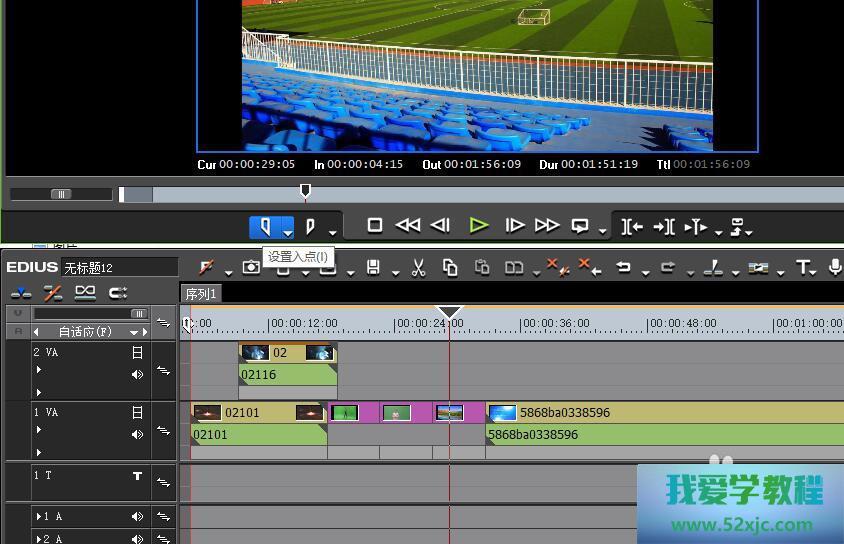Click the Set Out point button
The width and height of the screenshot is (844, 544).
click(311, 227)
